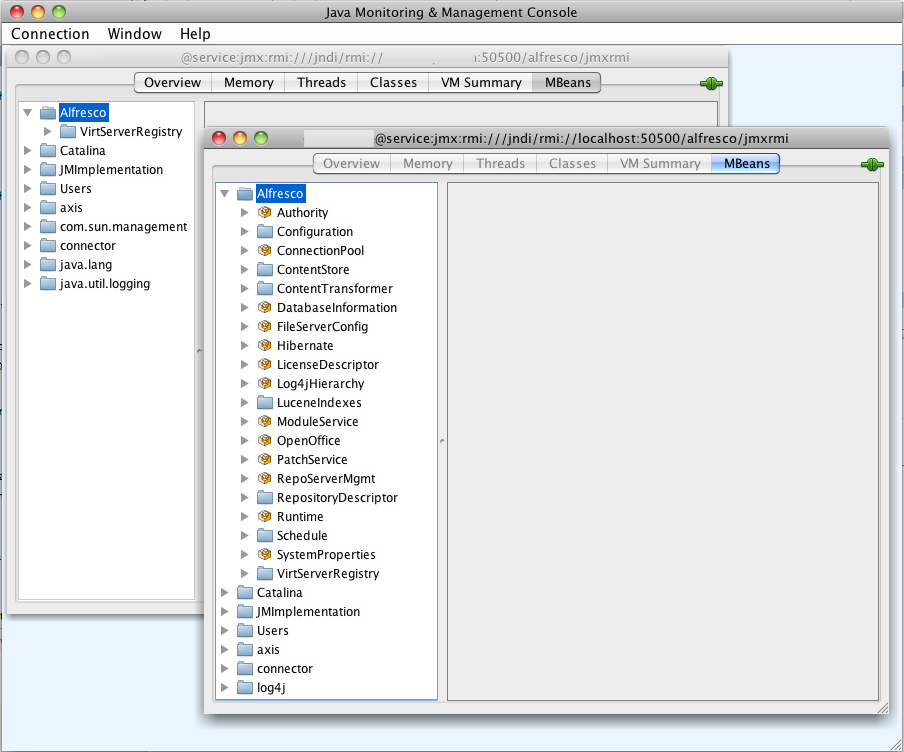904x752 pixels.
Task: Expand JMImplementation in the back window
Action: pyautogui.click(x=28, y=170)
